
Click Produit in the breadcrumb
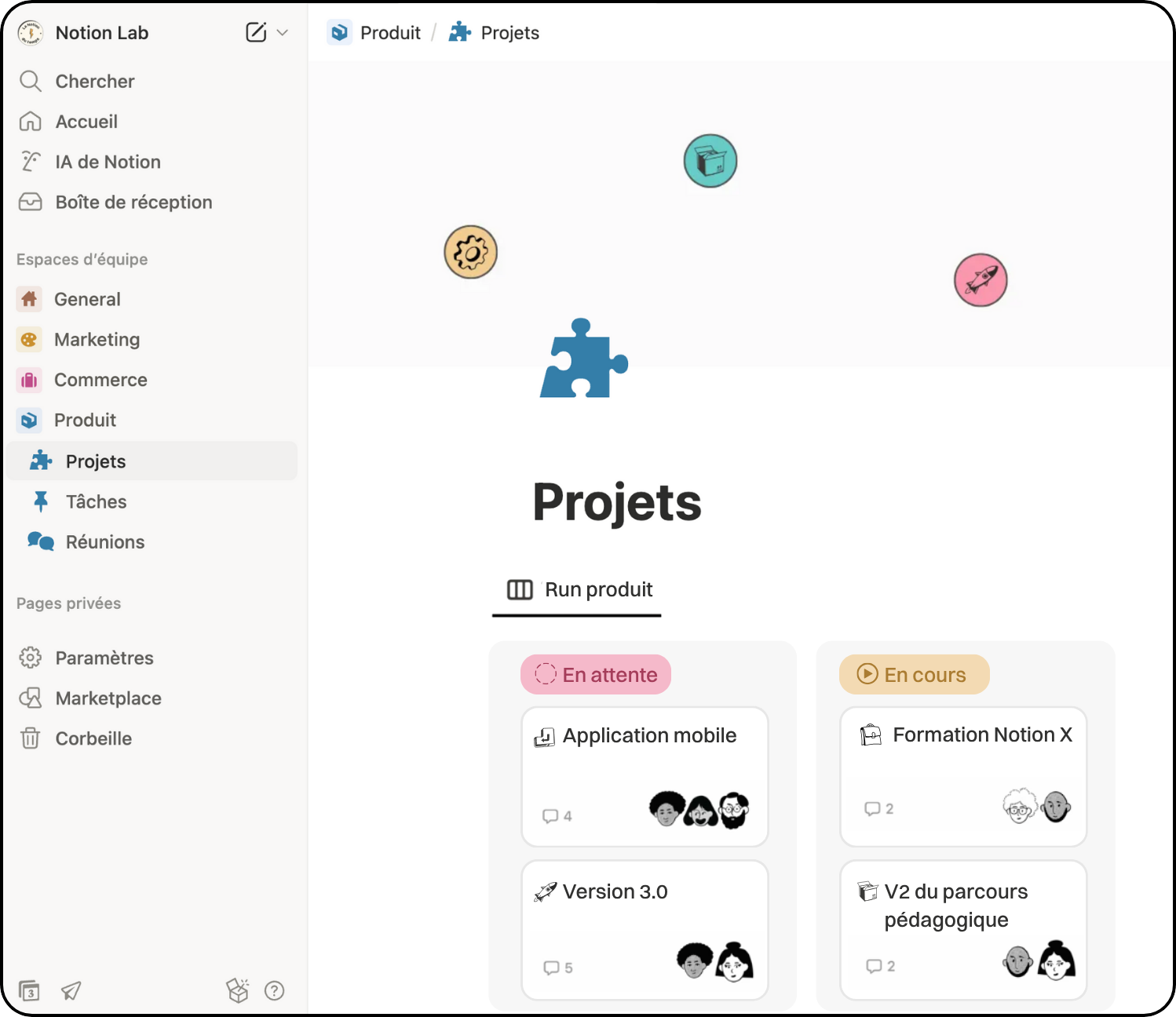point(389,33)
